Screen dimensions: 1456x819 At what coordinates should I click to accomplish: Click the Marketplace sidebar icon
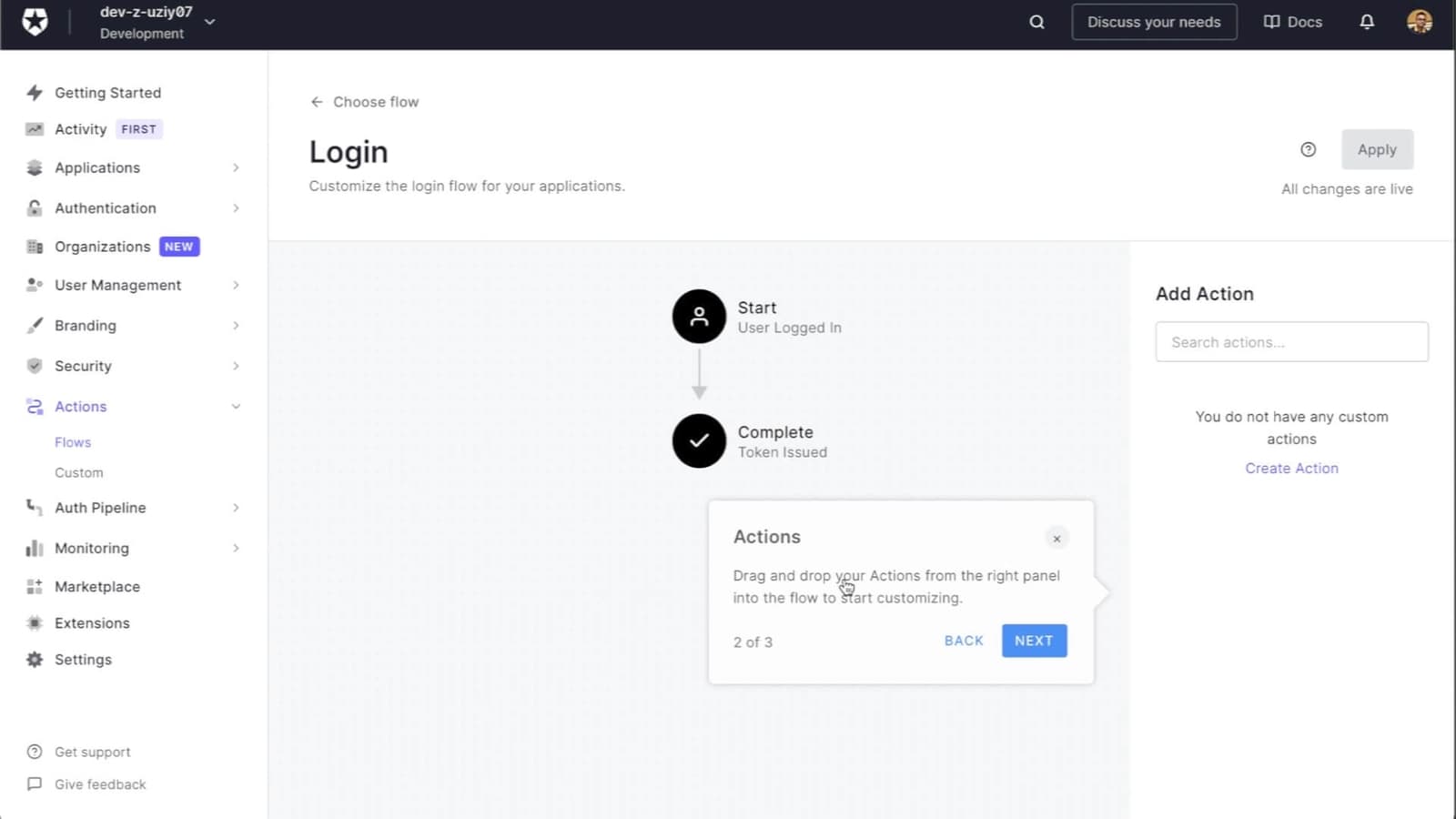pos(34,586)
